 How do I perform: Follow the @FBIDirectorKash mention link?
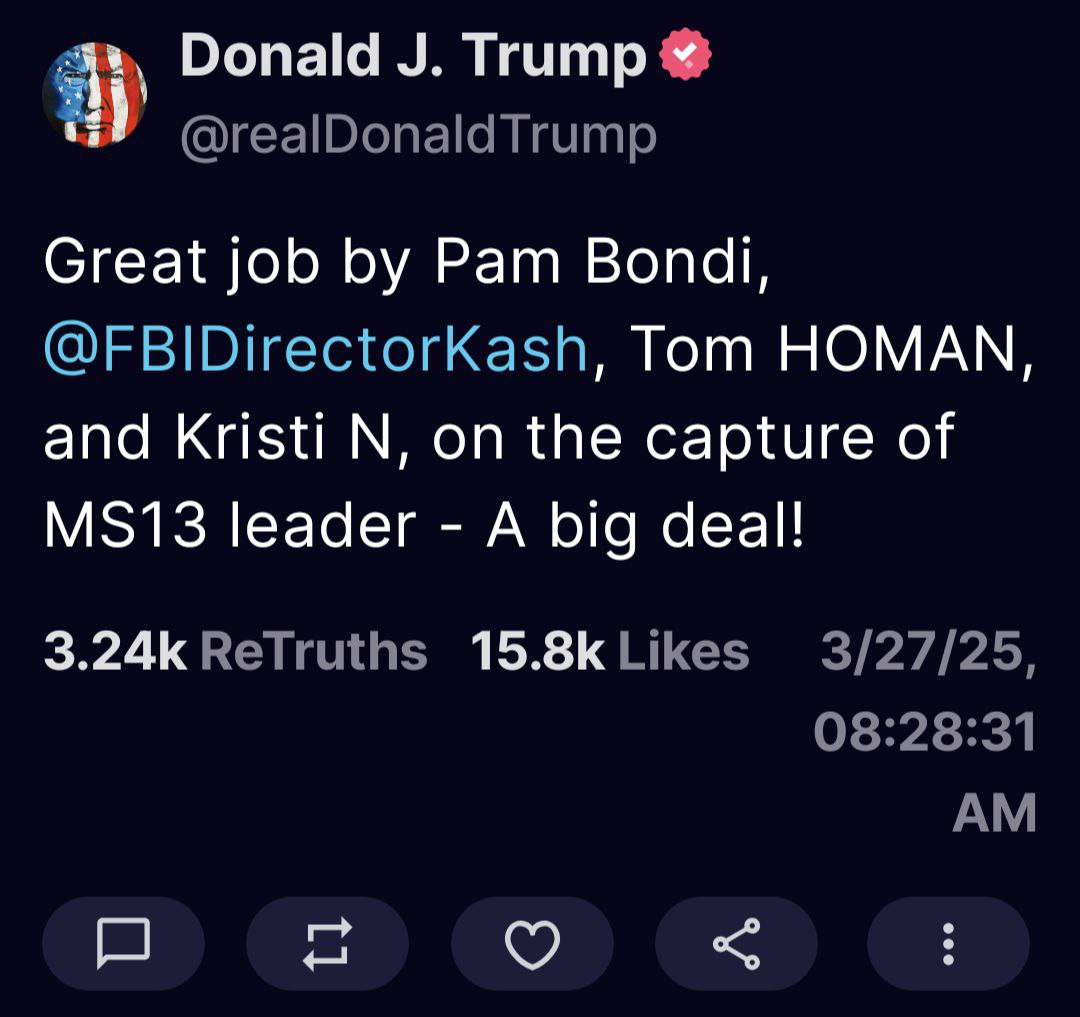pos(315,348)
